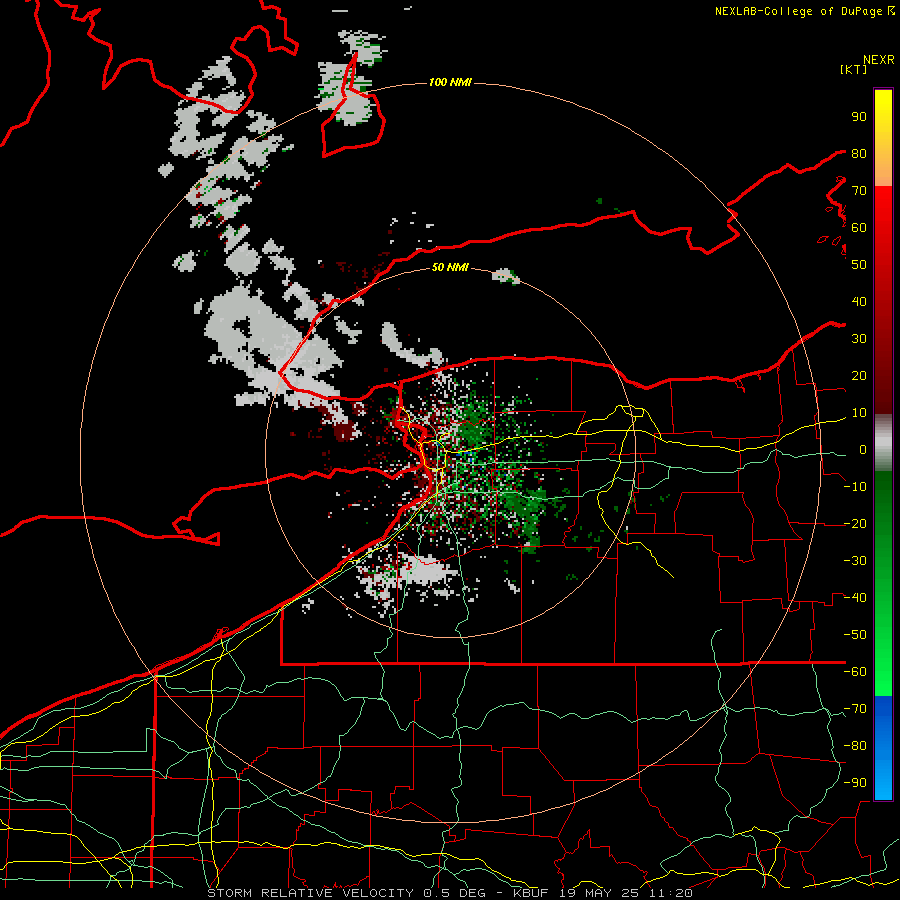Click the -50 value on the velocity scale
Image resolution: width=900 pixels, height=900 pixels.
tap(855, 635)
